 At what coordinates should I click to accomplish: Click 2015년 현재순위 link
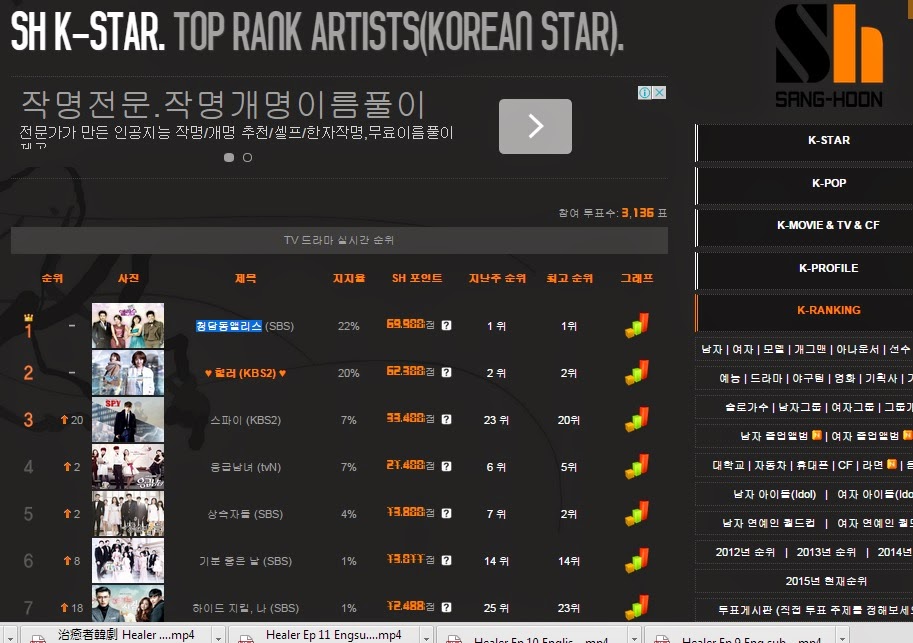pos(826,581)
